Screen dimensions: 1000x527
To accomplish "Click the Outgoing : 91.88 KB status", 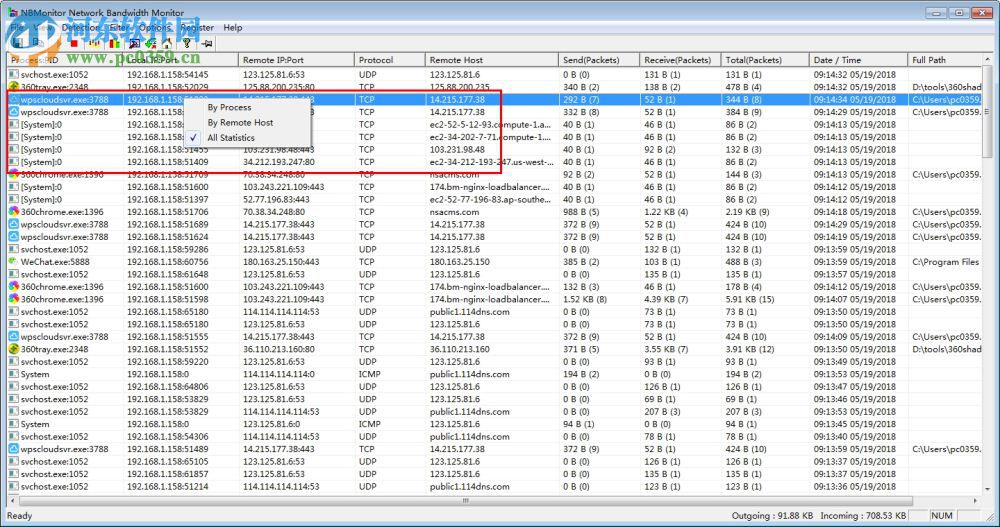I will [x=772, y=516].
